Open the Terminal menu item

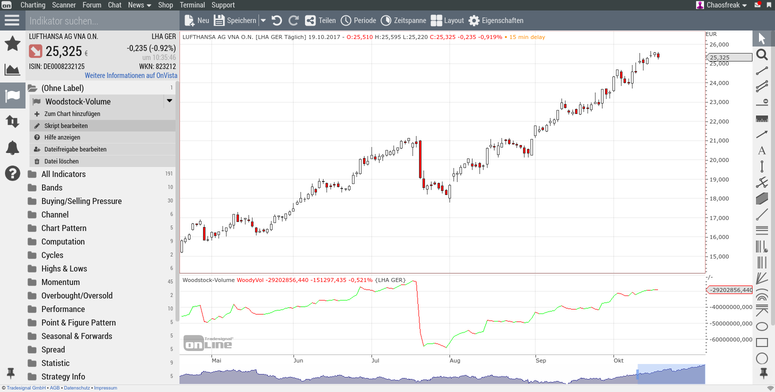click(x=192, y=5)
